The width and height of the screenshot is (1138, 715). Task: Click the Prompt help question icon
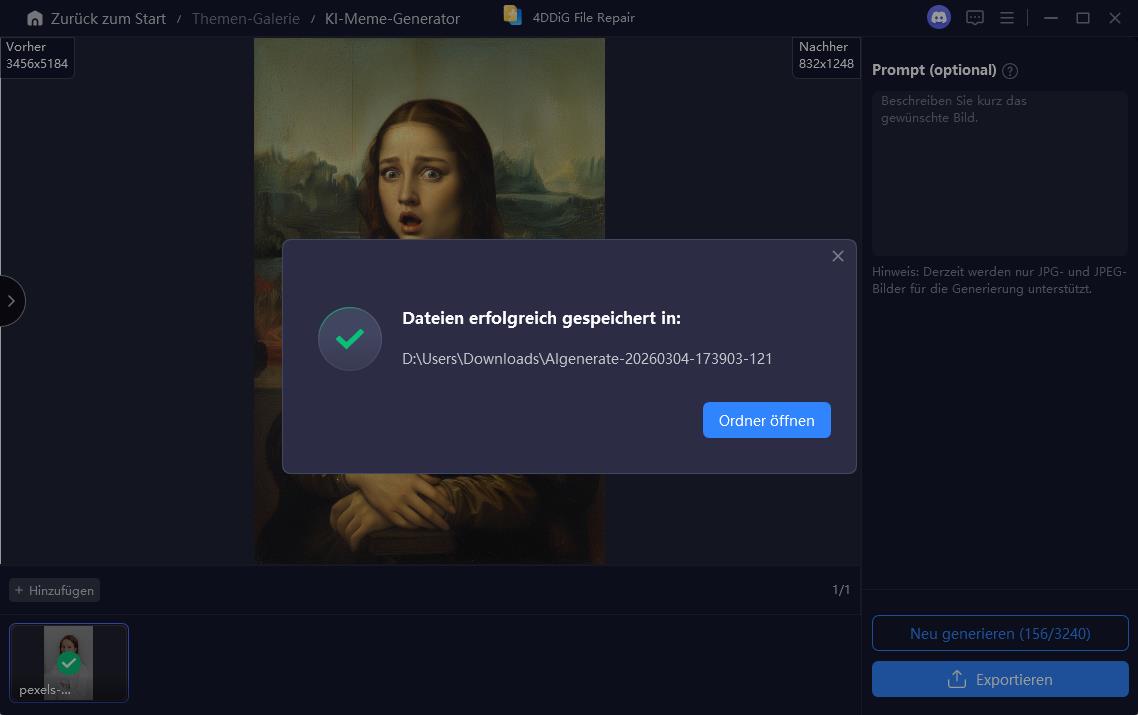[1010, 70]
